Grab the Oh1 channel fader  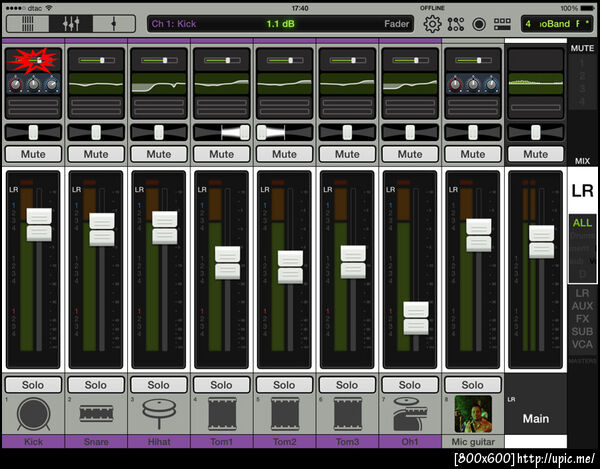pyautogui.click(x=416, y=318)
